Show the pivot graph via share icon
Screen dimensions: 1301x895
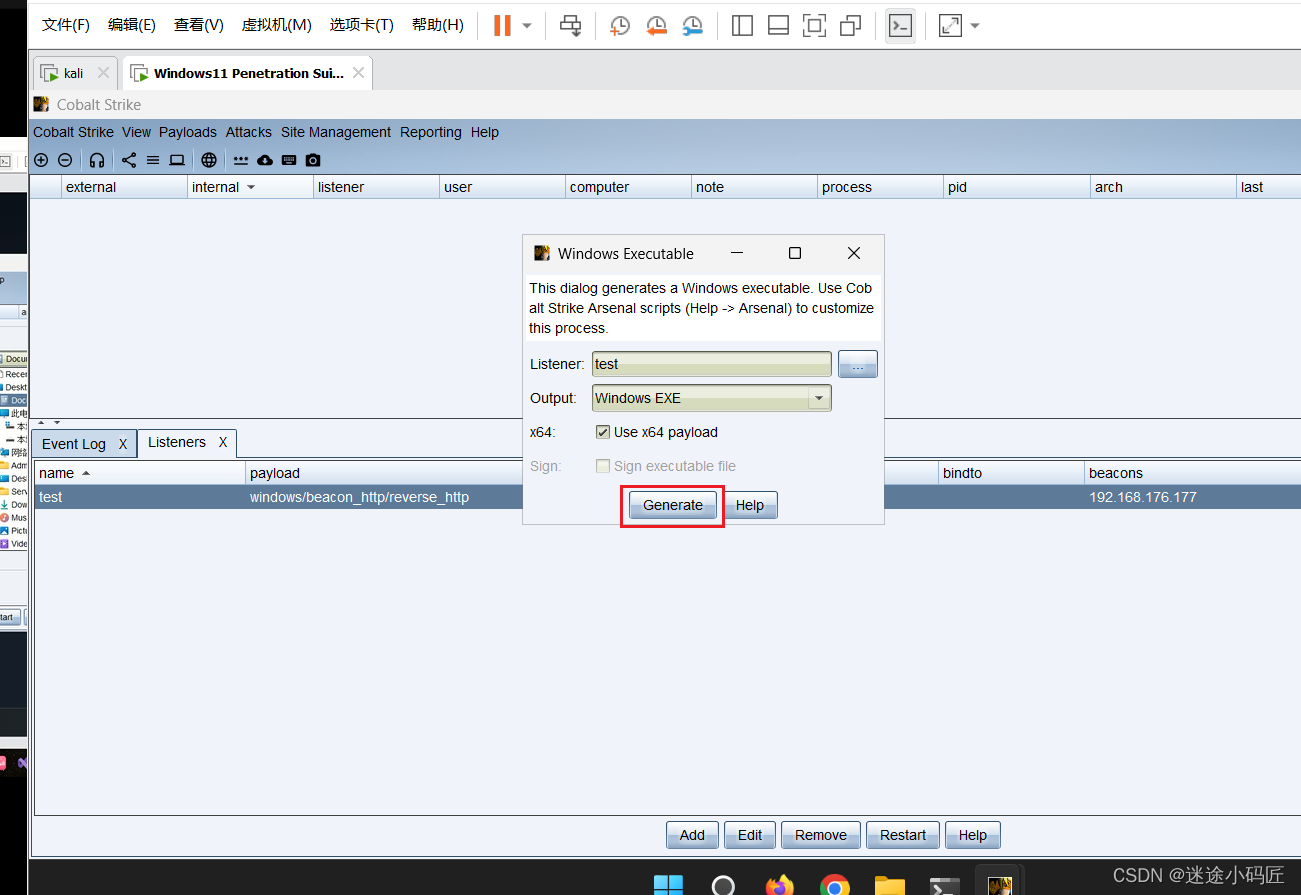pos(129,160)
